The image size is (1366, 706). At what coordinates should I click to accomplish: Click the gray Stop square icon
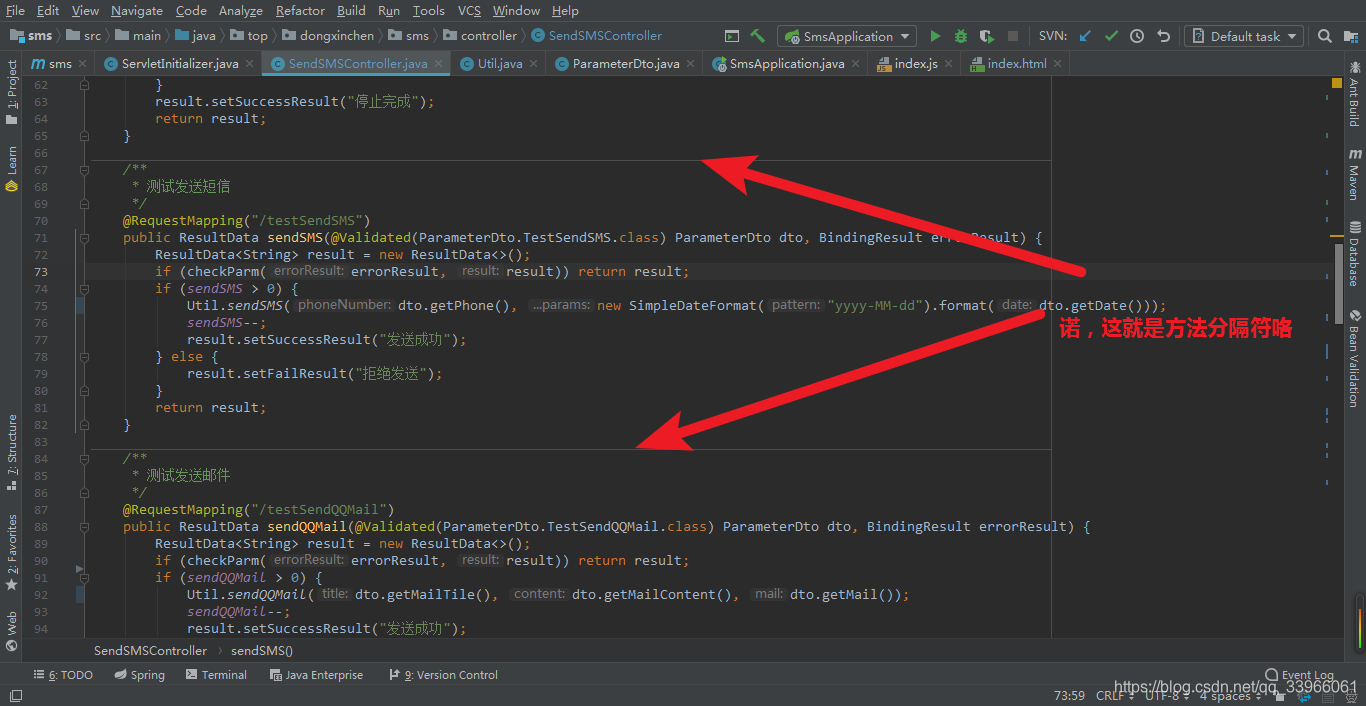click(1013, 36)
